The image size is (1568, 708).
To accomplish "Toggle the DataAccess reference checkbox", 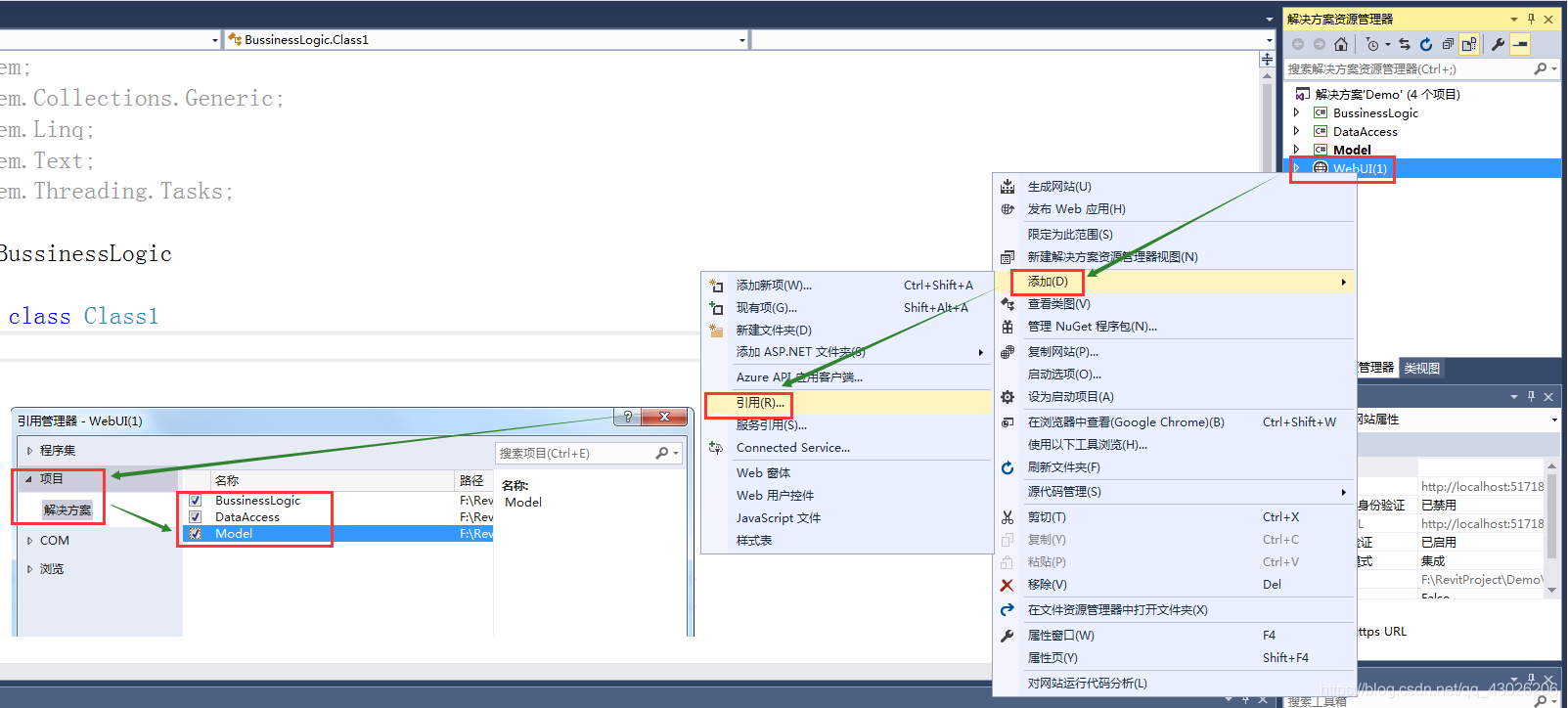I will (195, 517).
